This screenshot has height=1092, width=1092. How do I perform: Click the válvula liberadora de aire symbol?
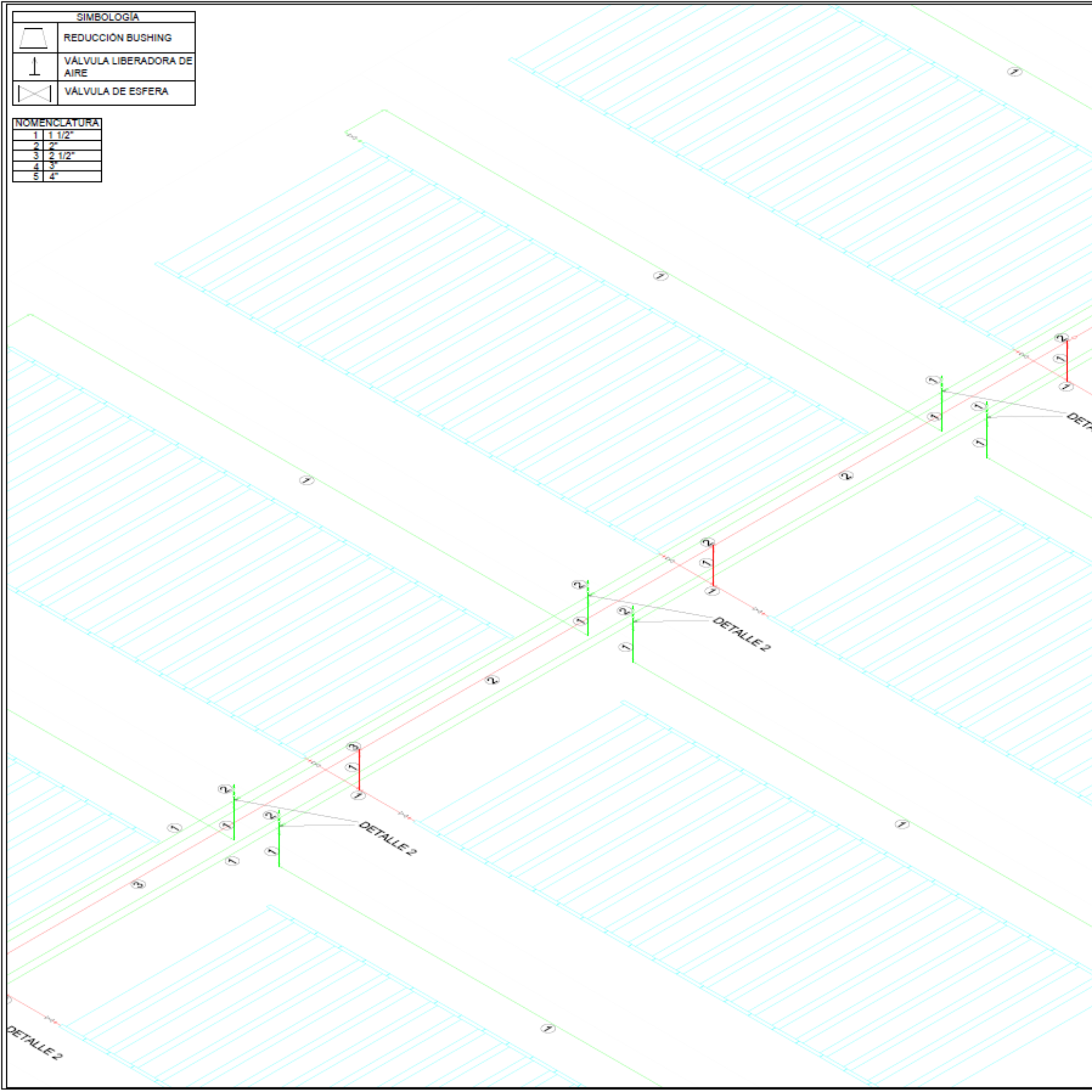[35, 67]
